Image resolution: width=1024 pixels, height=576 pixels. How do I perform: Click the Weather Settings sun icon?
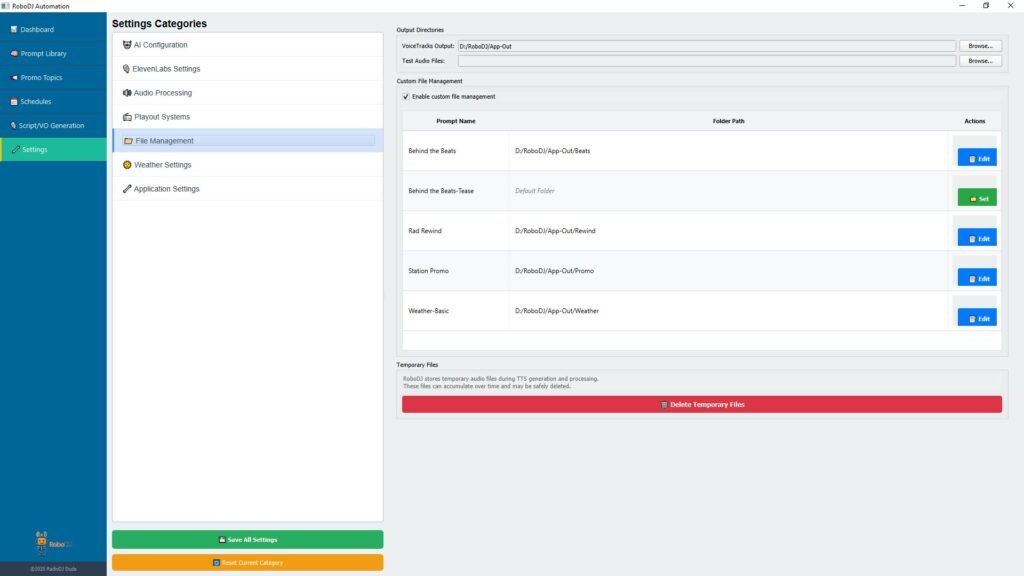click(127, 165)
